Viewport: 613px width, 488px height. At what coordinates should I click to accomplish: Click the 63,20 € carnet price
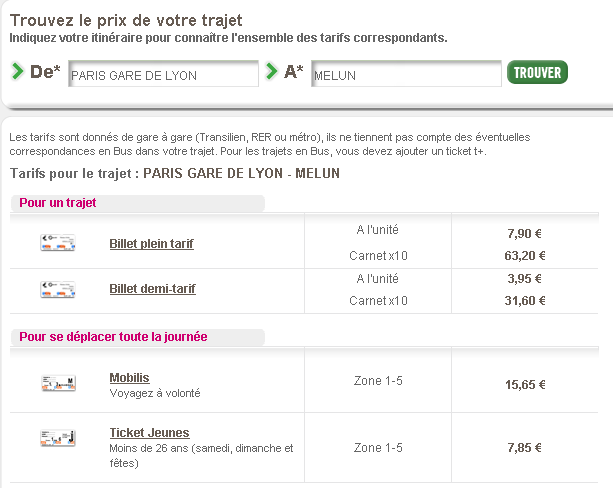(525, 256)
